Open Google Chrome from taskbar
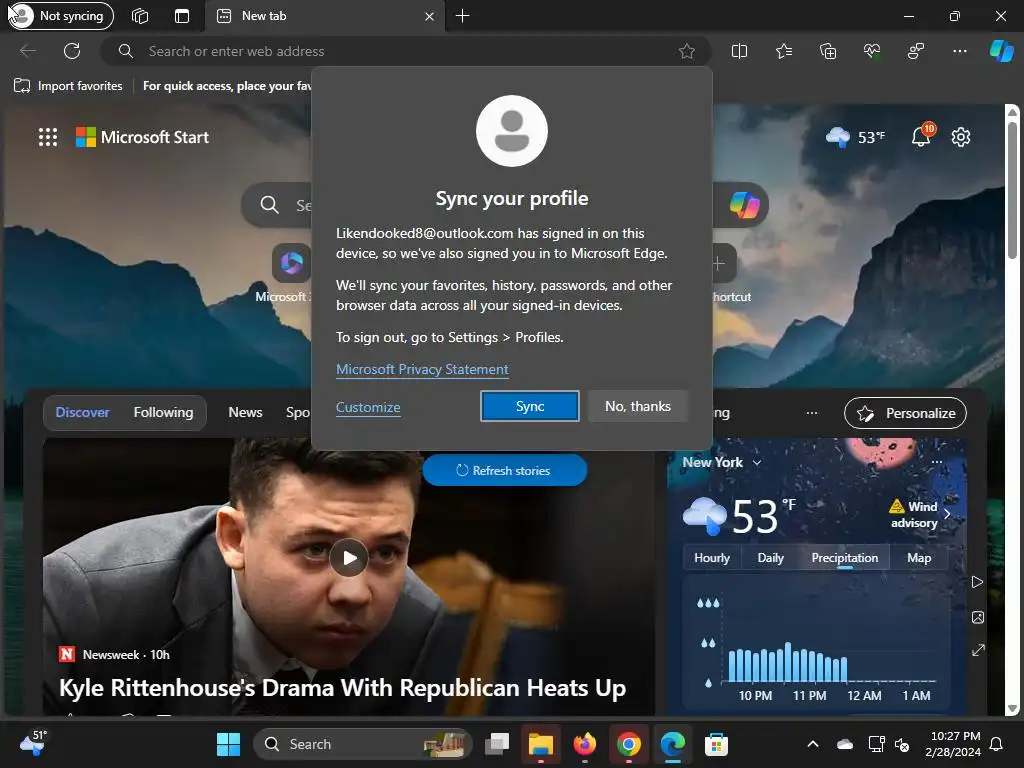1024x768 pixels. coord(628,744)
